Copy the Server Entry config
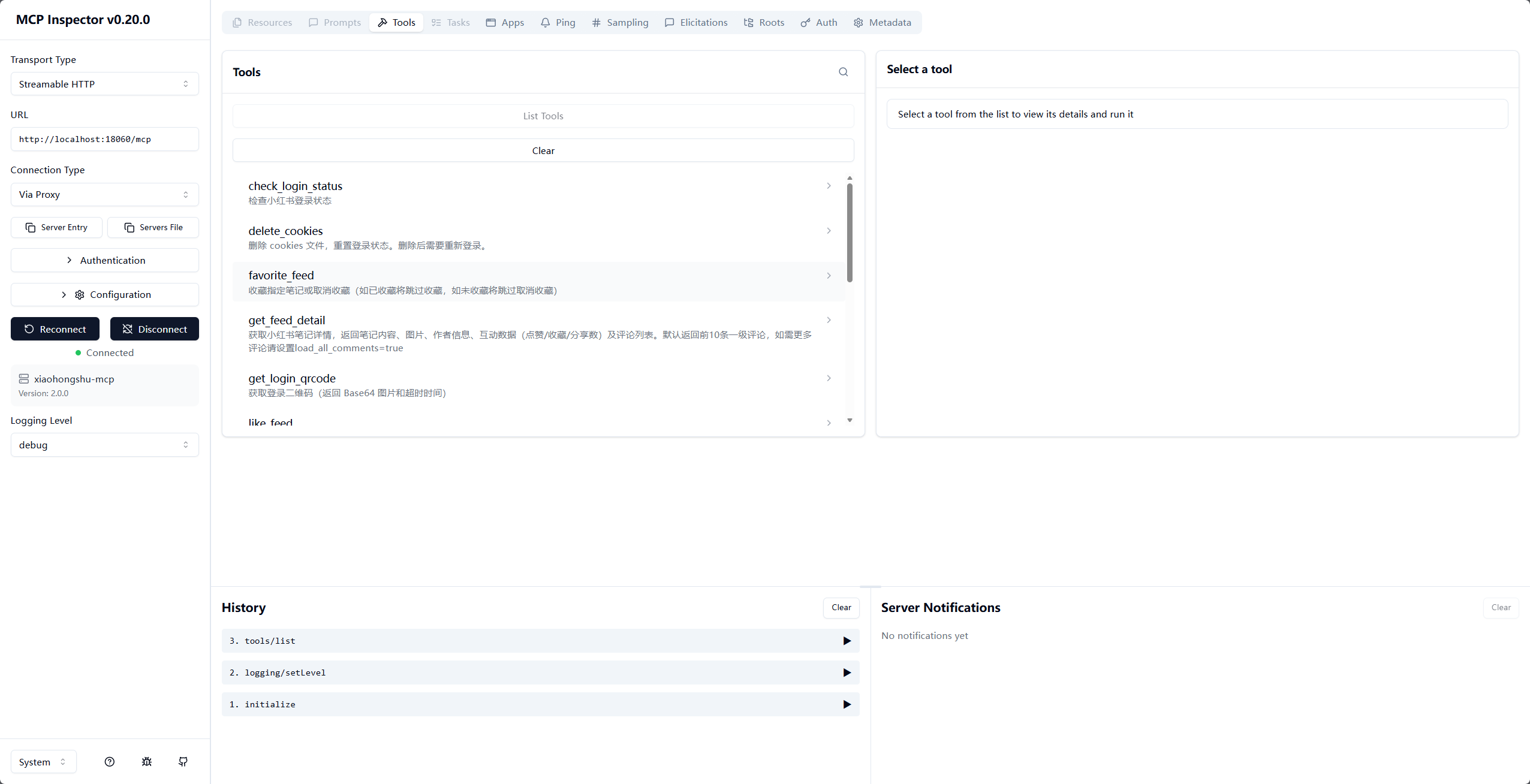The image size is (1530, 784). tap(56, 227)
